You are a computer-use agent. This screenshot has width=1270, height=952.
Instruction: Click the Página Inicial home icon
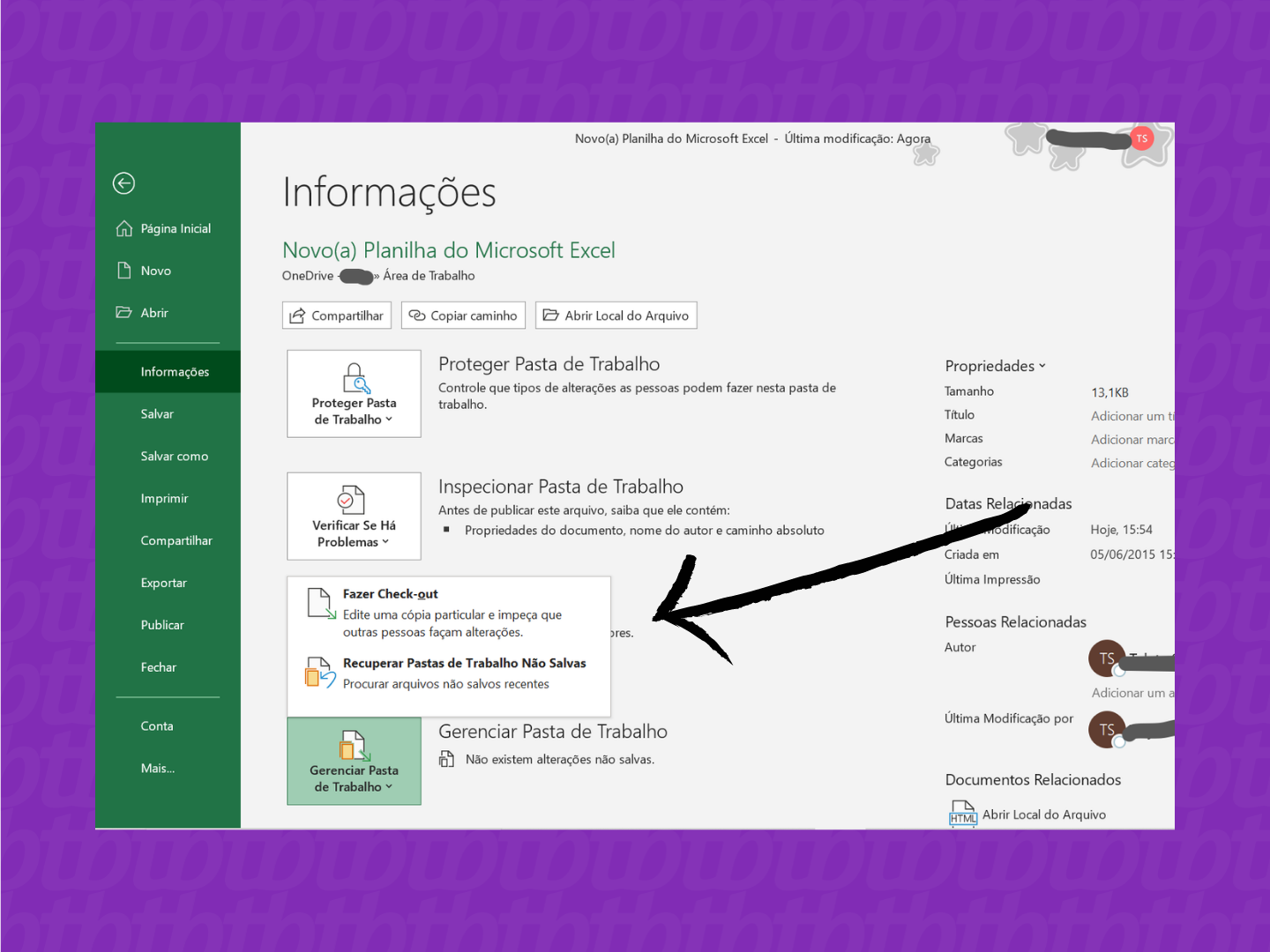124,228
